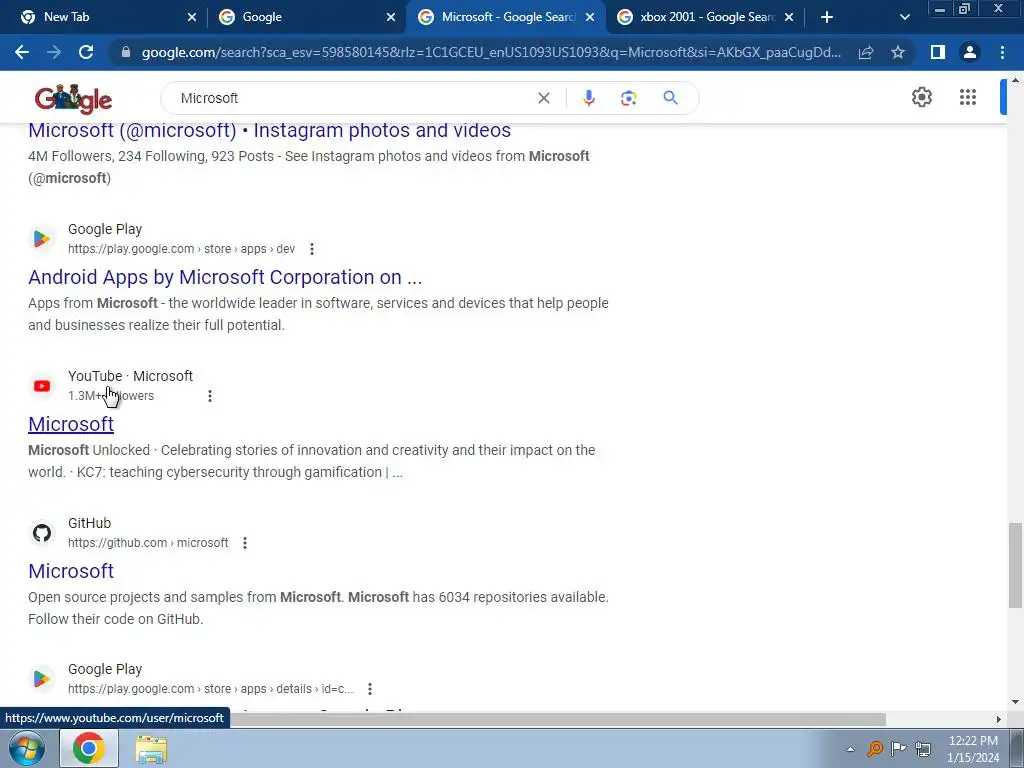Switch to the Google tab

306,17
